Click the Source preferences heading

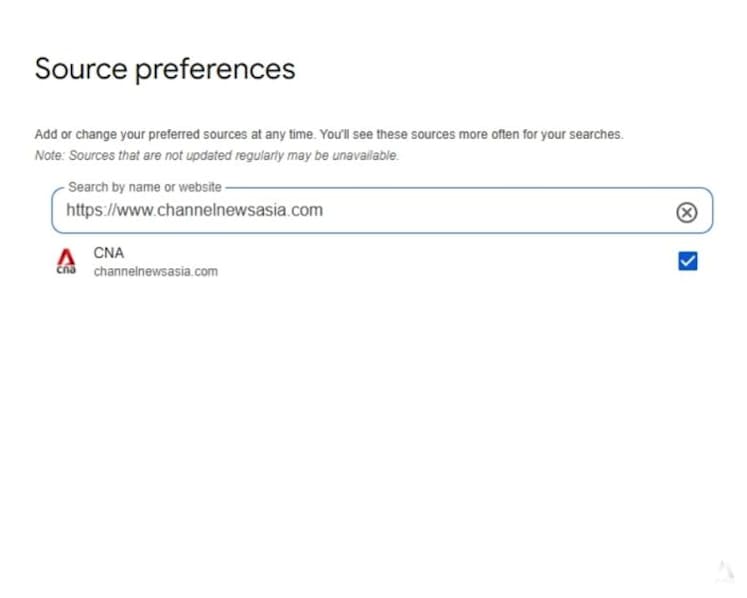165,70
